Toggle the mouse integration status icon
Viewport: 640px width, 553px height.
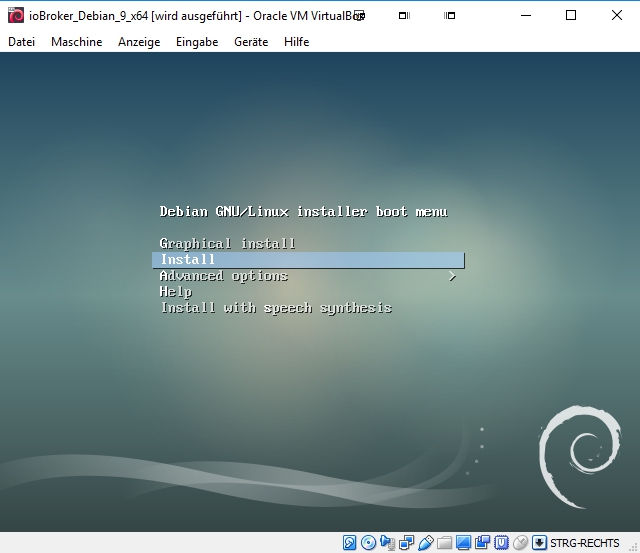[520, 543]
